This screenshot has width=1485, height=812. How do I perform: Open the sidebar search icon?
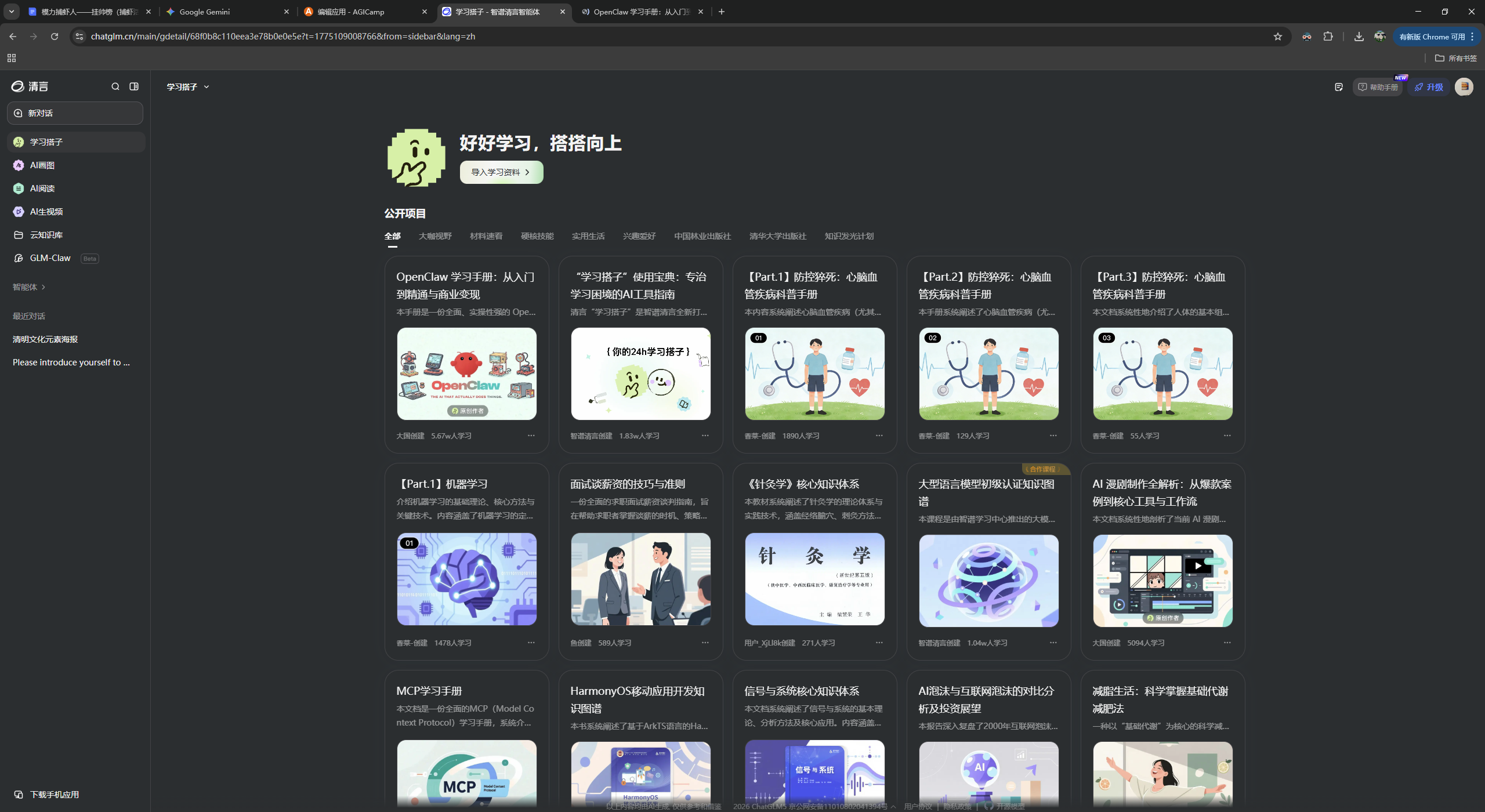pyautogui.click(x=115, y=86)
